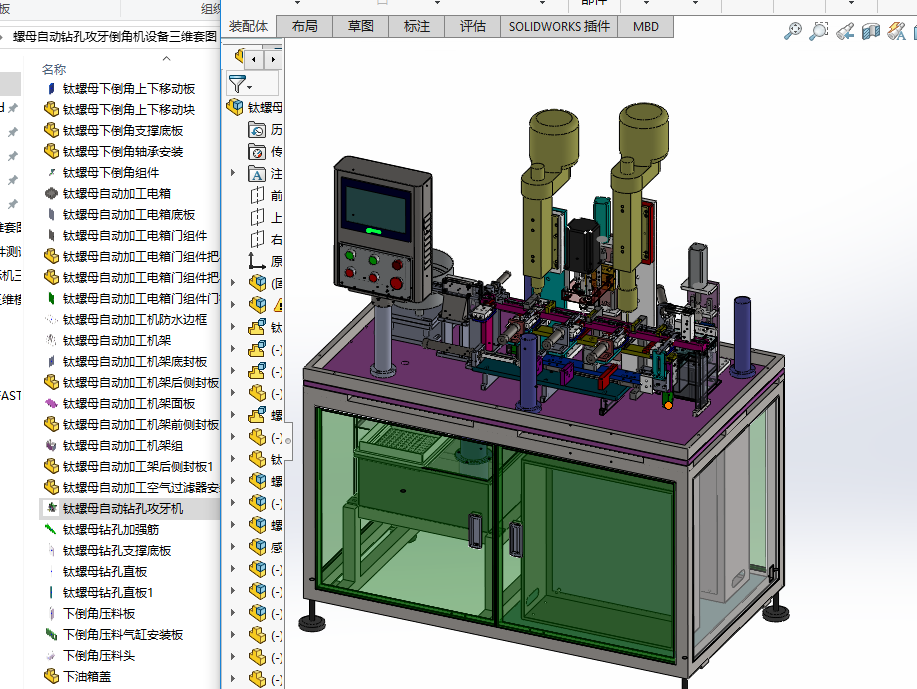917x689 pixels.
Task: Click the Zoom to Fit magnifier icon
Action: coord(792,32)
